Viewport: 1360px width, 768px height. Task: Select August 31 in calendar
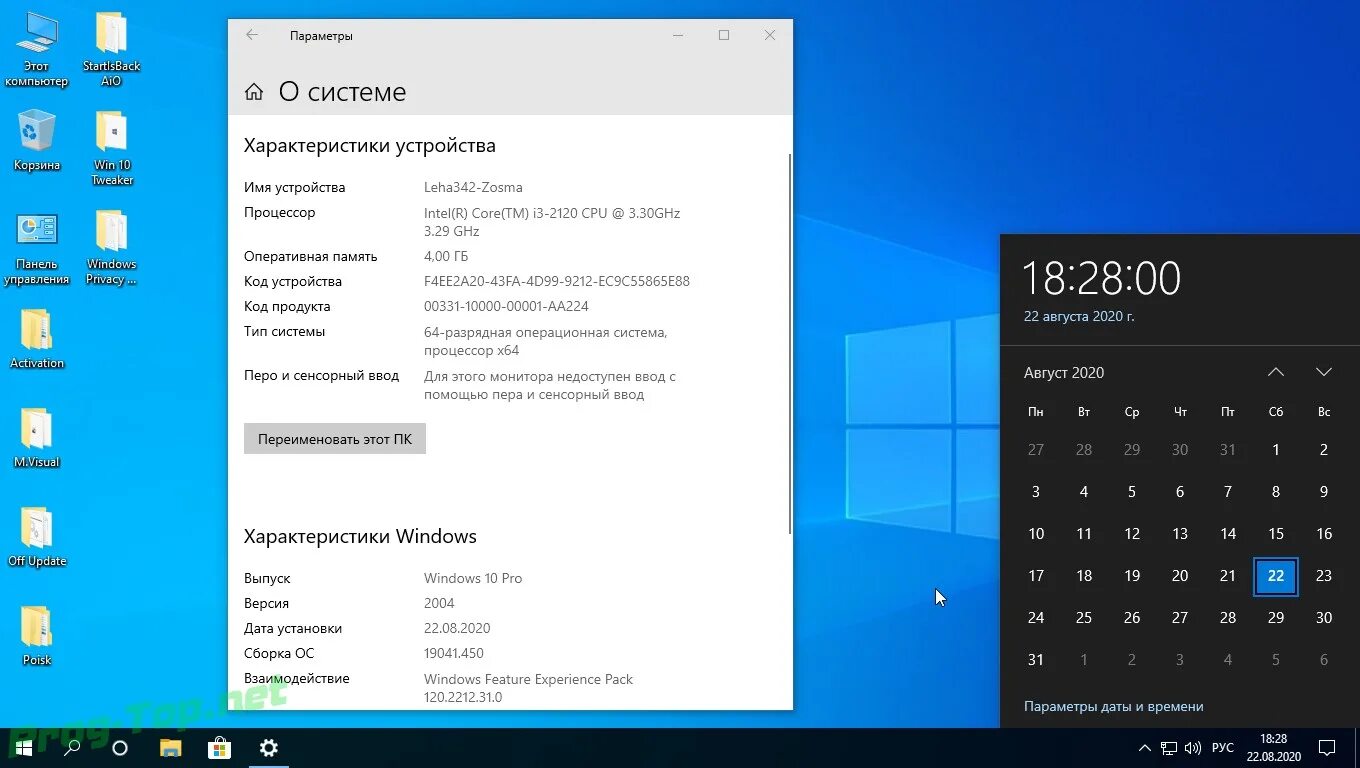click(x=1036, y=660)
